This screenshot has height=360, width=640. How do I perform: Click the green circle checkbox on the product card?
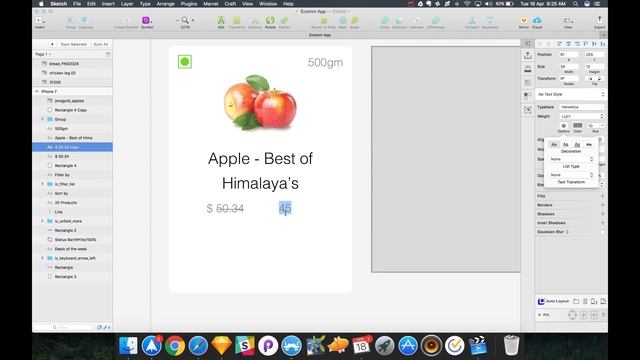click(185, 62)
